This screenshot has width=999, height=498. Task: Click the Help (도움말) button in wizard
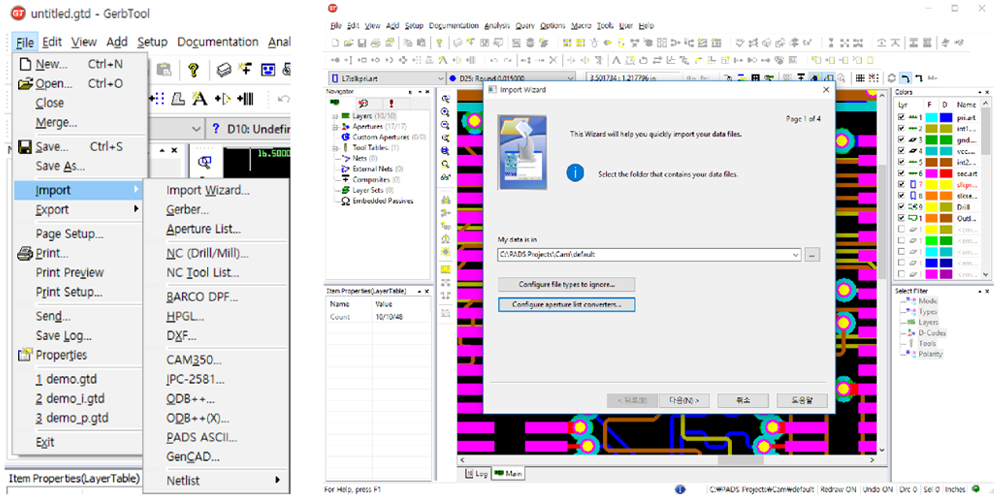(802, 401)
